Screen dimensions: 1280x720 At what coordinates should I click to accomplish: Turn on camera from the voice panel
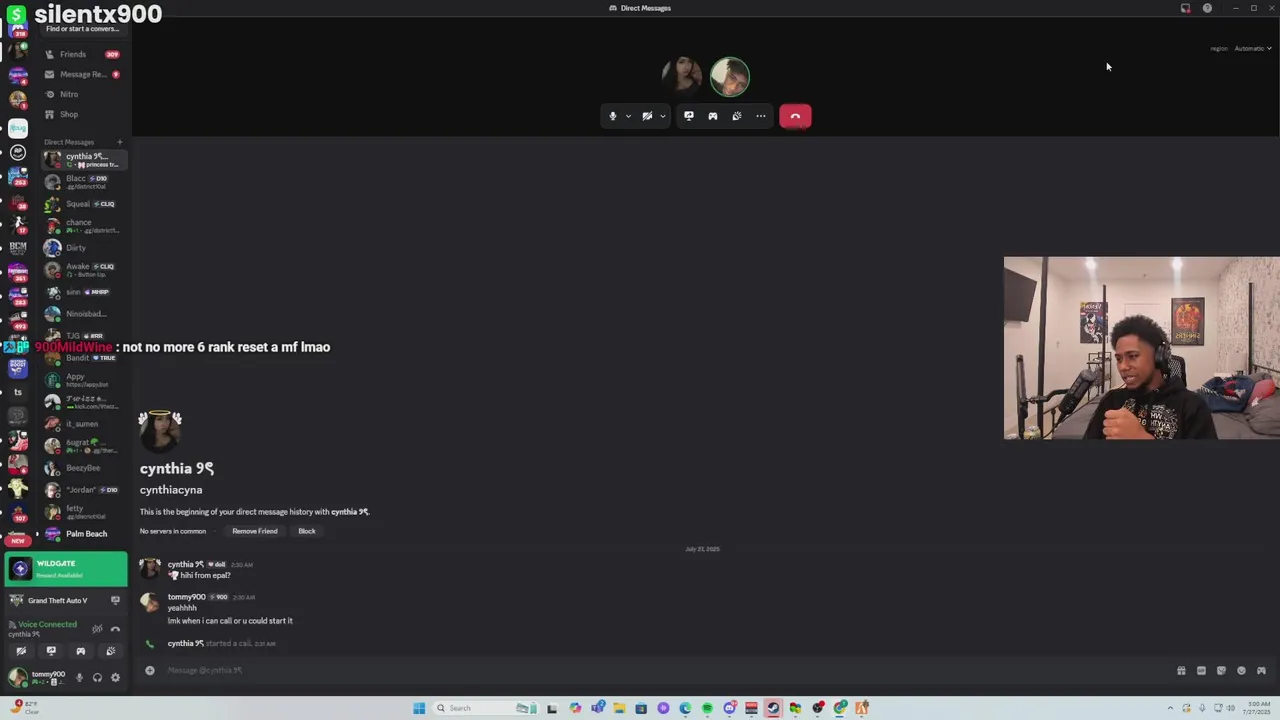pyautogui.click(x=21, y=651)
